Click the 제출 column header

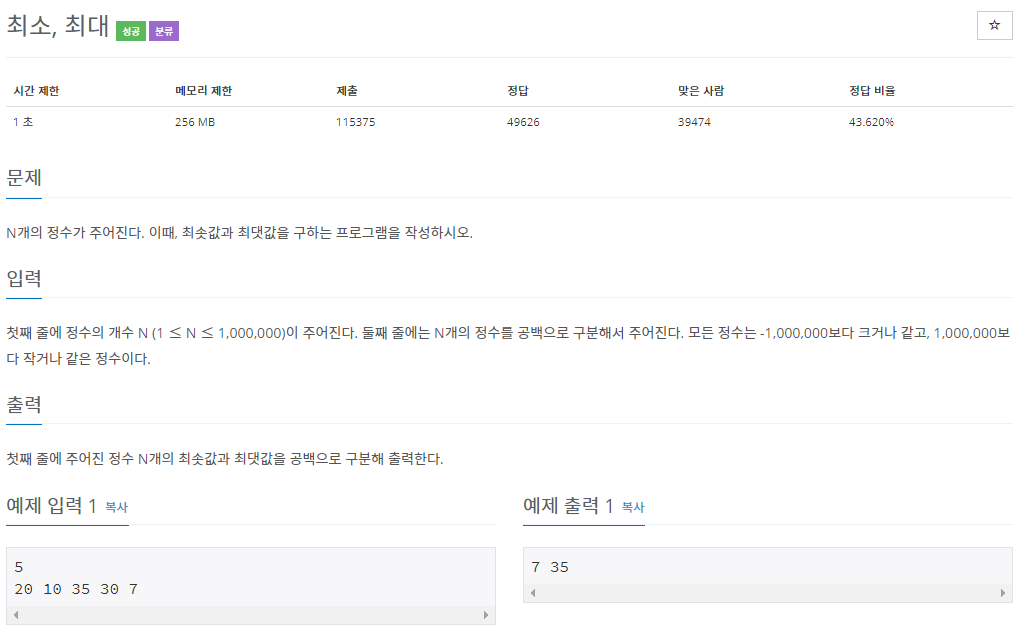pyautogui.click(x=347, y=91)
